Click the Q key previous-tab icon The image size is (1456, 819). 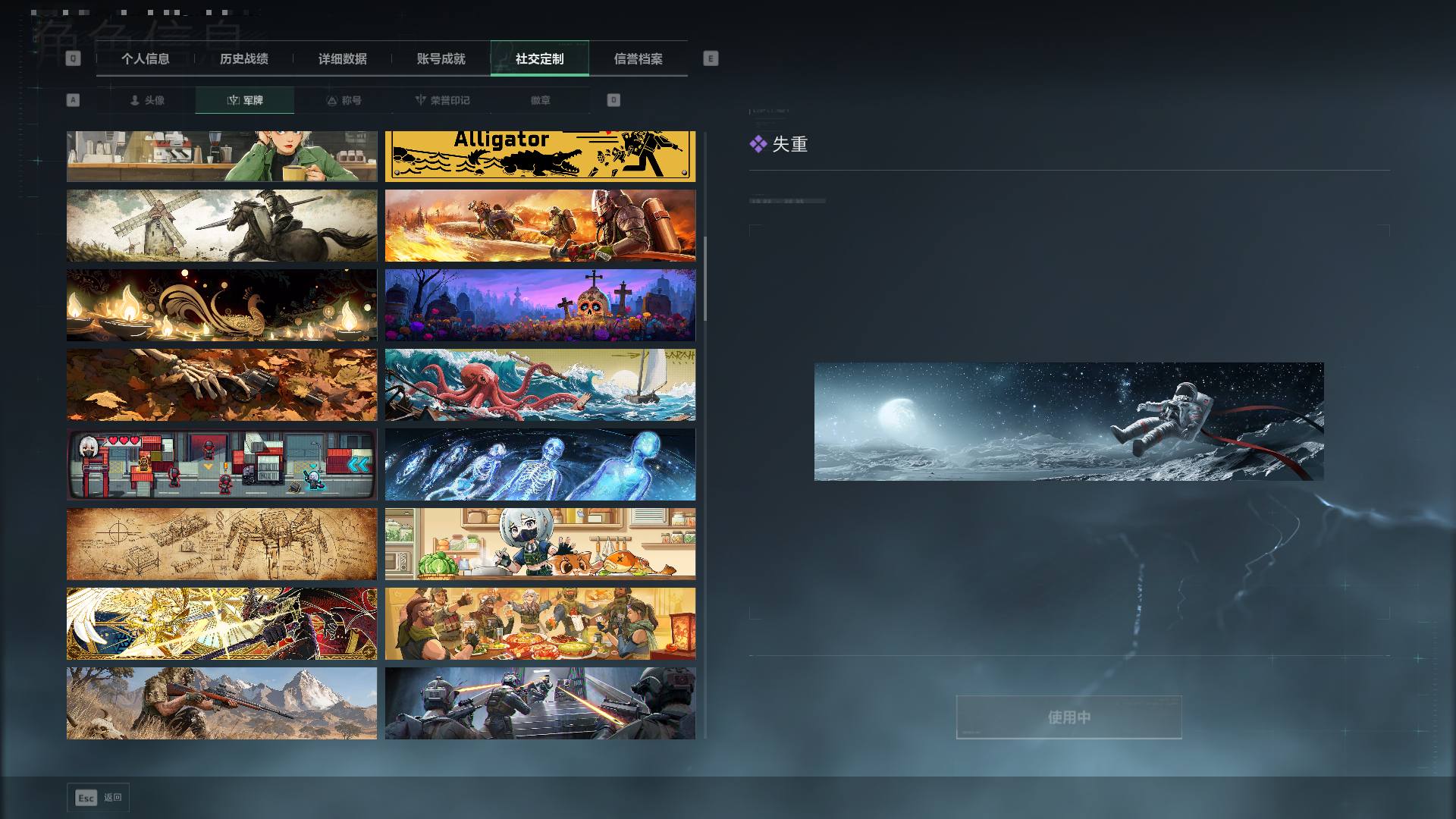tap(73, 58)
